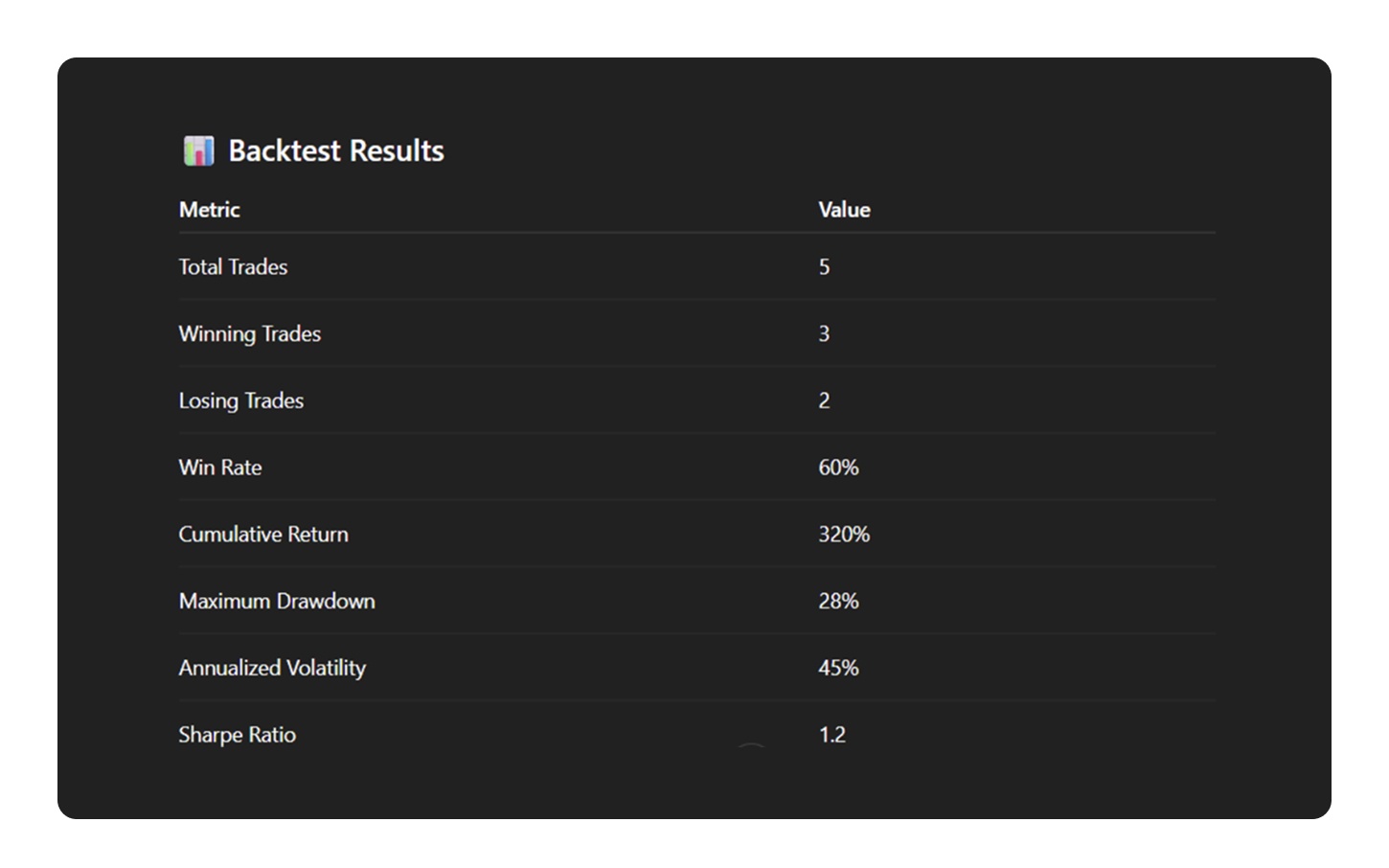The height and width of the screenshot is (868, 1389).
Task: Select the 60% win rate value
Action: (x=838, y=468)
